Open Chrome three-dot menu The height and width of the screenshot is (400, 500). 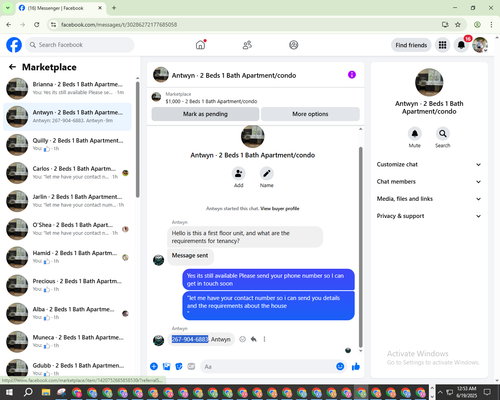pos(491,24)
